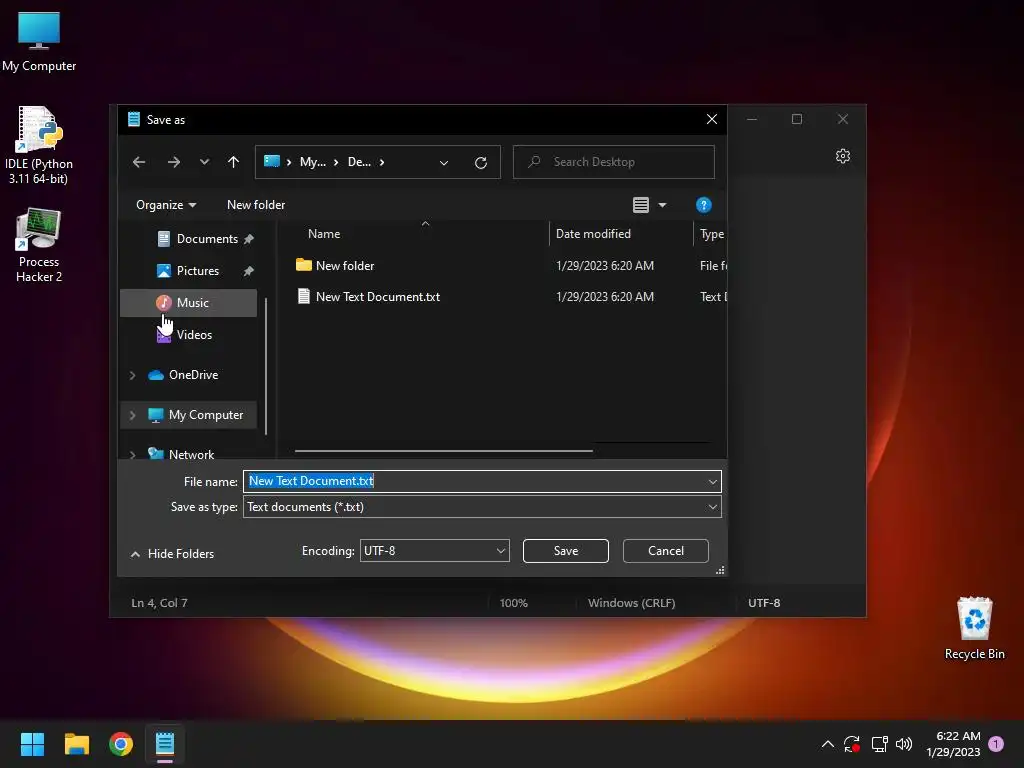1024x768 pixels.
Task: Go up one folder level
Action: tap(233, 162)
